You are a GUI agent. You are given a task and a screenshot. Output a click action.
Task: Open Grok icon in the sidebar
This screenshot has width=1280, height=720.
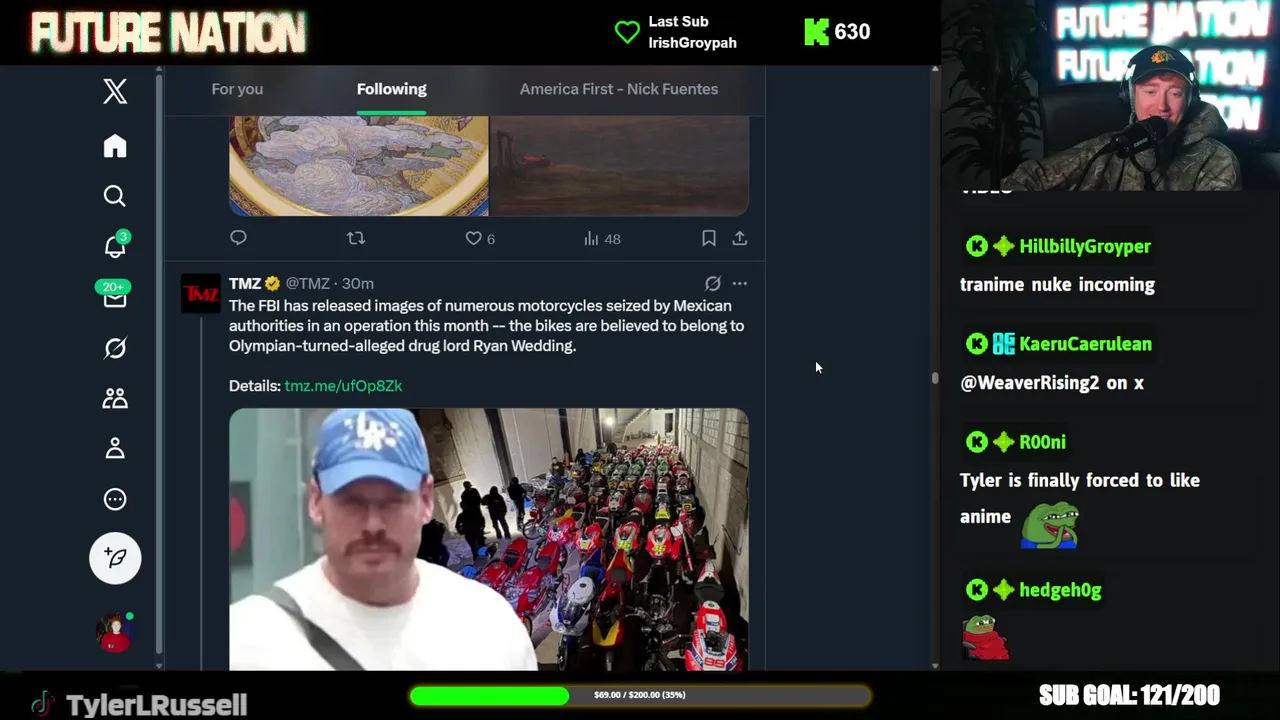pos(115,348)
